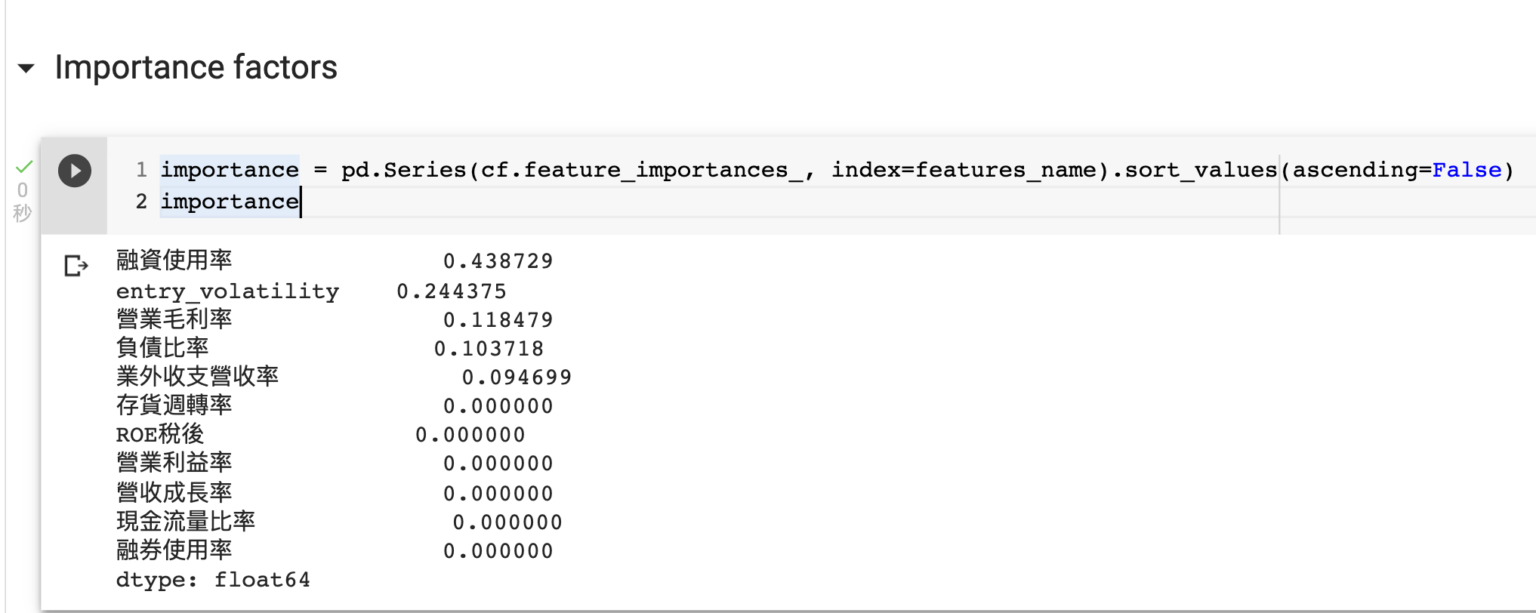Collapse the Importance factors section
Image resolution: width=1536 pixels, height=613 pixels.
(x=26, y=69)
